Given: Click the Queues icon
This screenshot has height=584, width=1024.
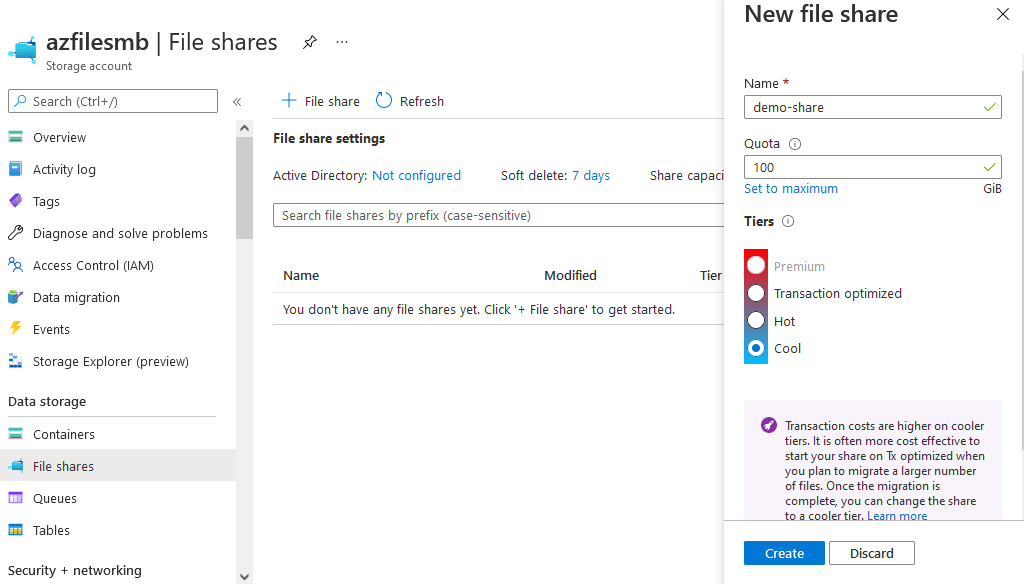Looking at the screenshot, I should pyautogui.click(x=16, y=498).
